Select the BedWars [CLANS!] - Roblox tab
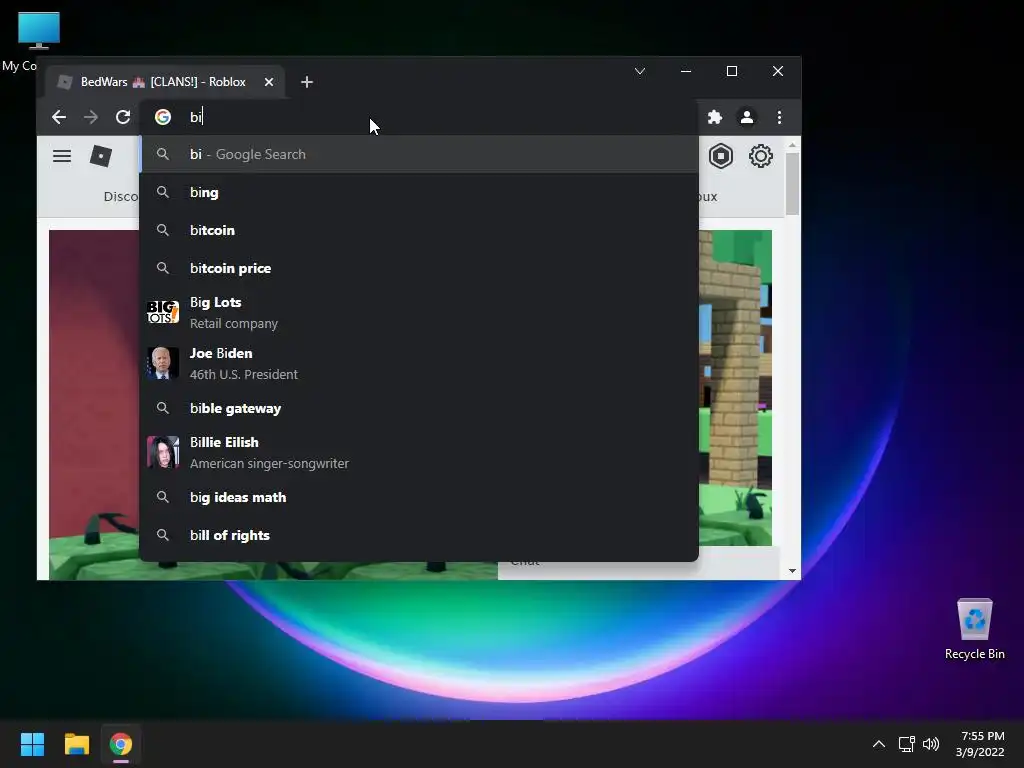 (x=165, y=82)
